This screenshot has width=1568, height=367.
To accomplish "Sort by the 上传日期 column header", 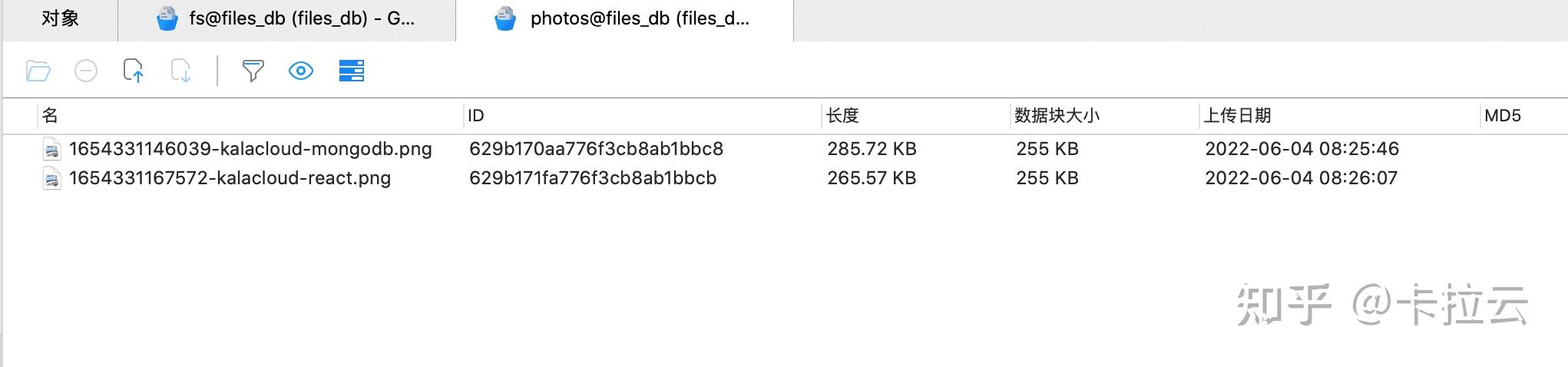I will pyautogui.click(x=1237, y=116).
